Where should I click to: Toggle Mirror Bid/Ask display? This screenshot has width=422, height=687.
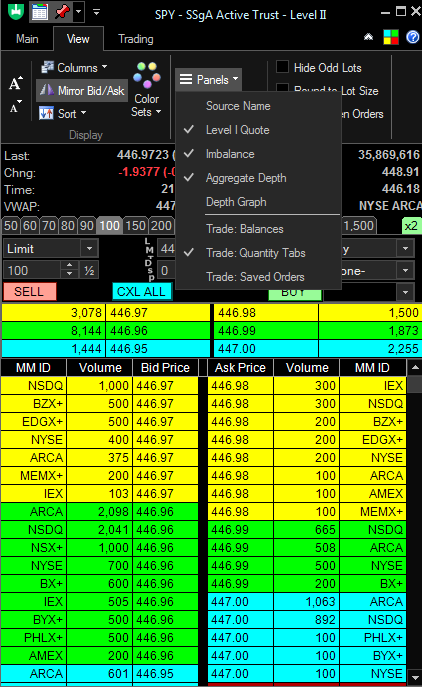82,91
